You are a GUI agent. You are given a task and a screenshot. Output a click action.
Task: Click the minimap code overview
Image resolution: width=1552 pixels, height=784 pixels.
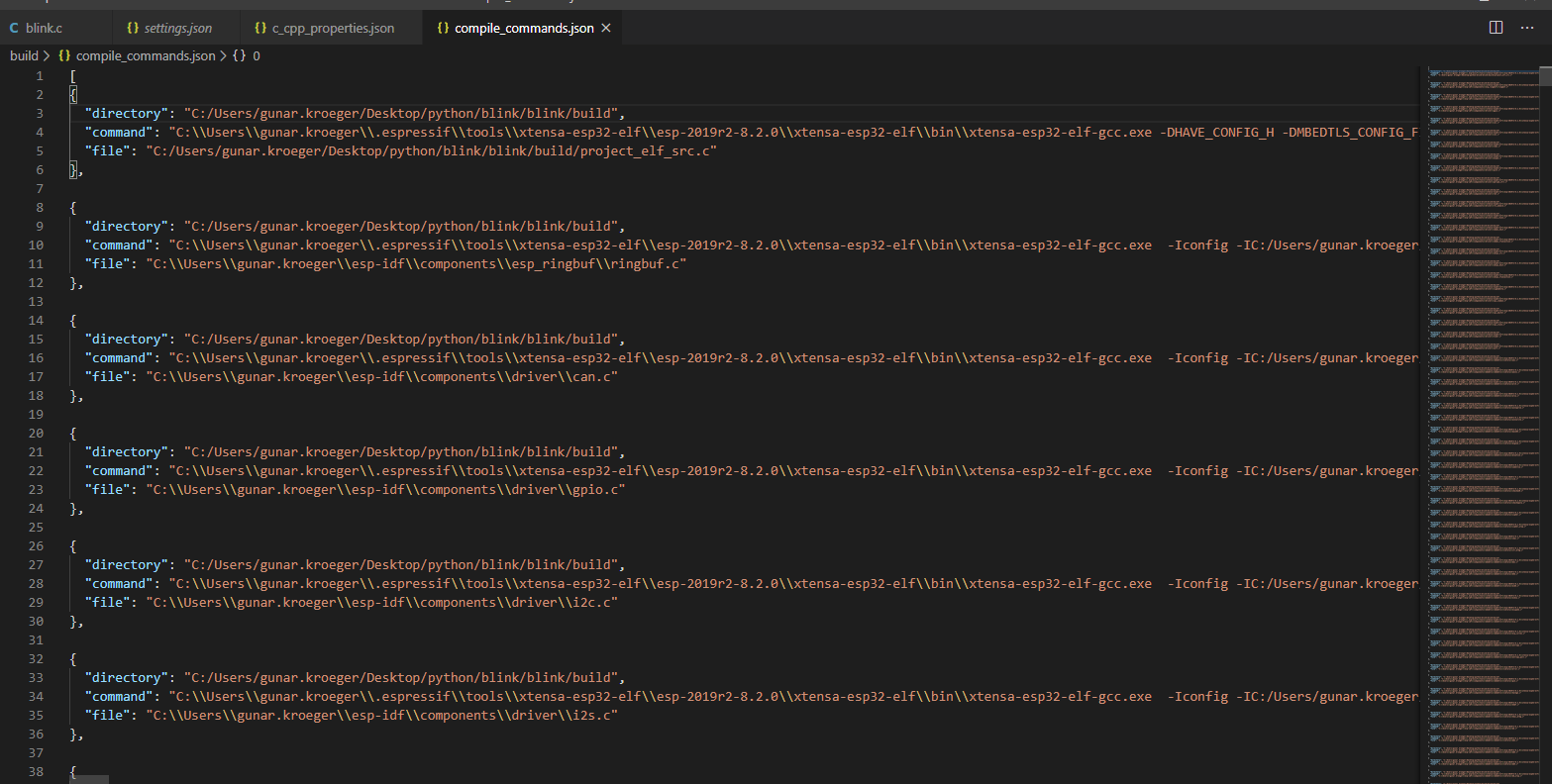click(x=1483, y=426)
